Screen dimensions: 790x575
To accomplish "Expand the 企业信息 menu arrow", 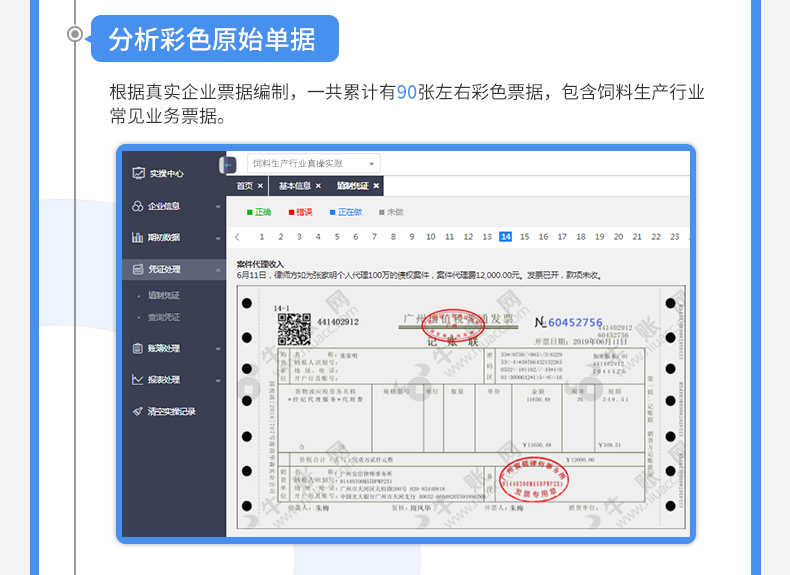I will (218, 207).
